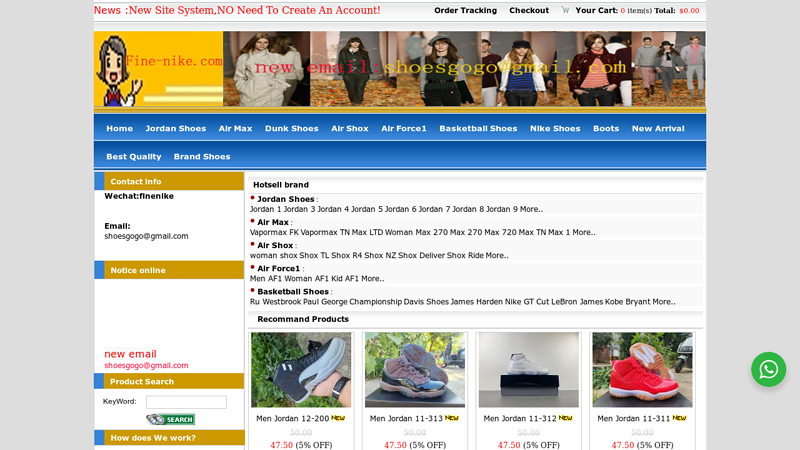Image resolution: width=800 pixels, height=450 pixels.
Task: Click the KeyWord search input field
Action: 186,402
